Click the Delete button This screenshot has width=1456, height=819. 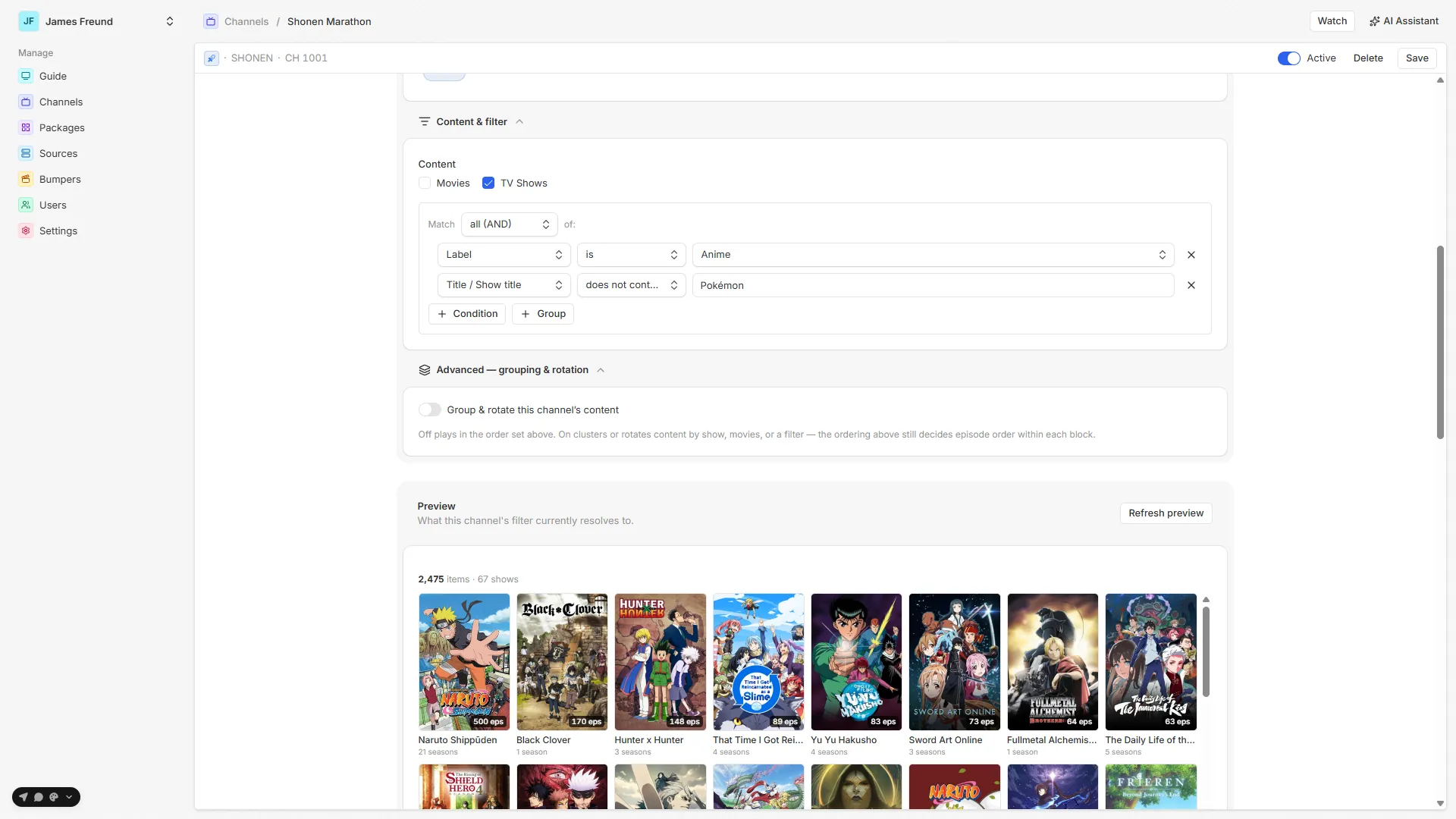point(1368,58)
